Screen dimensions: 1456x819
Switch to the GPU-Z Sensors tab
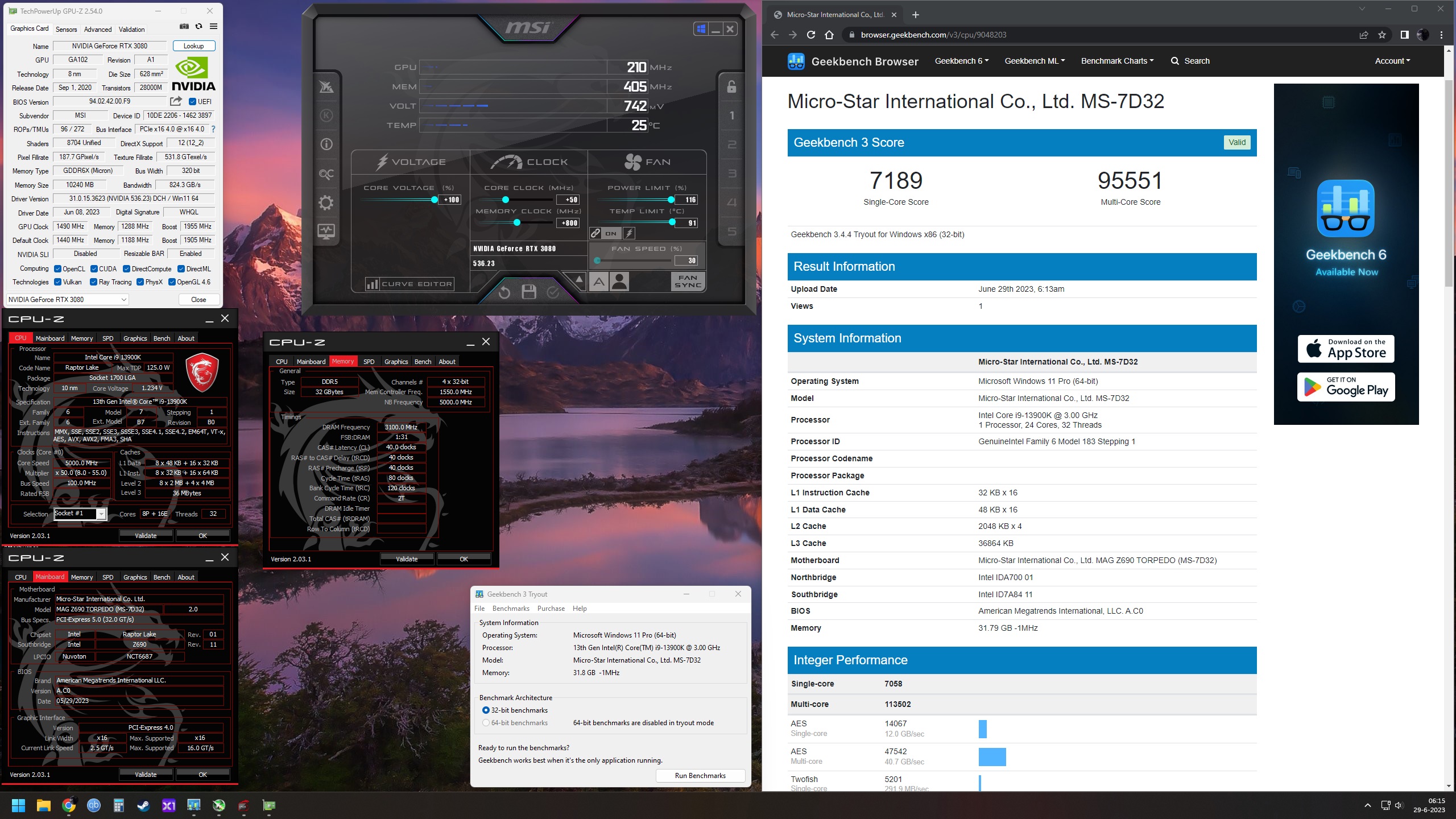tap(66, 29)
